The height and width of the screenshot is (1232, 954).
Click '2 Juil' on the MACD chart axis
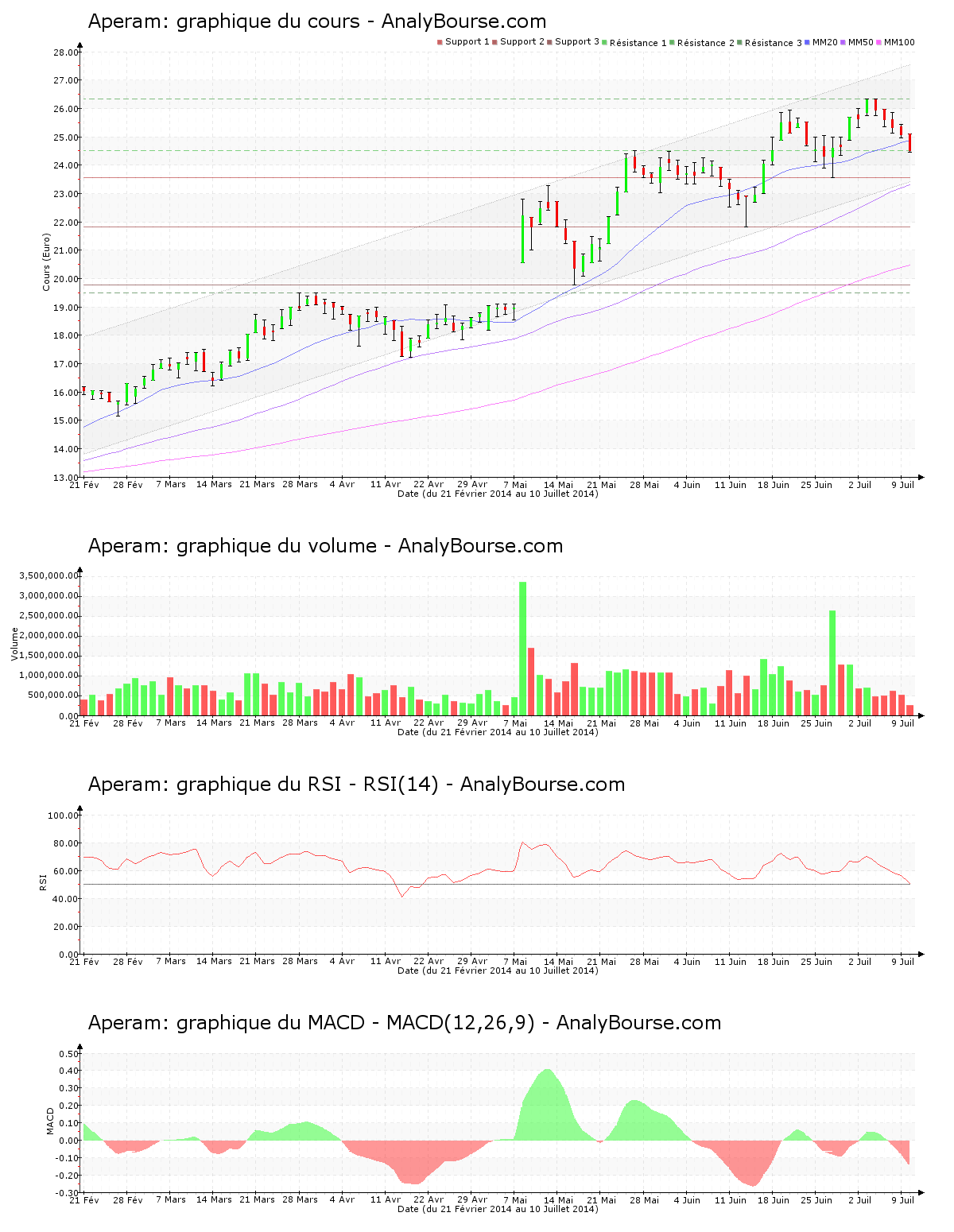coord(859,1200)
